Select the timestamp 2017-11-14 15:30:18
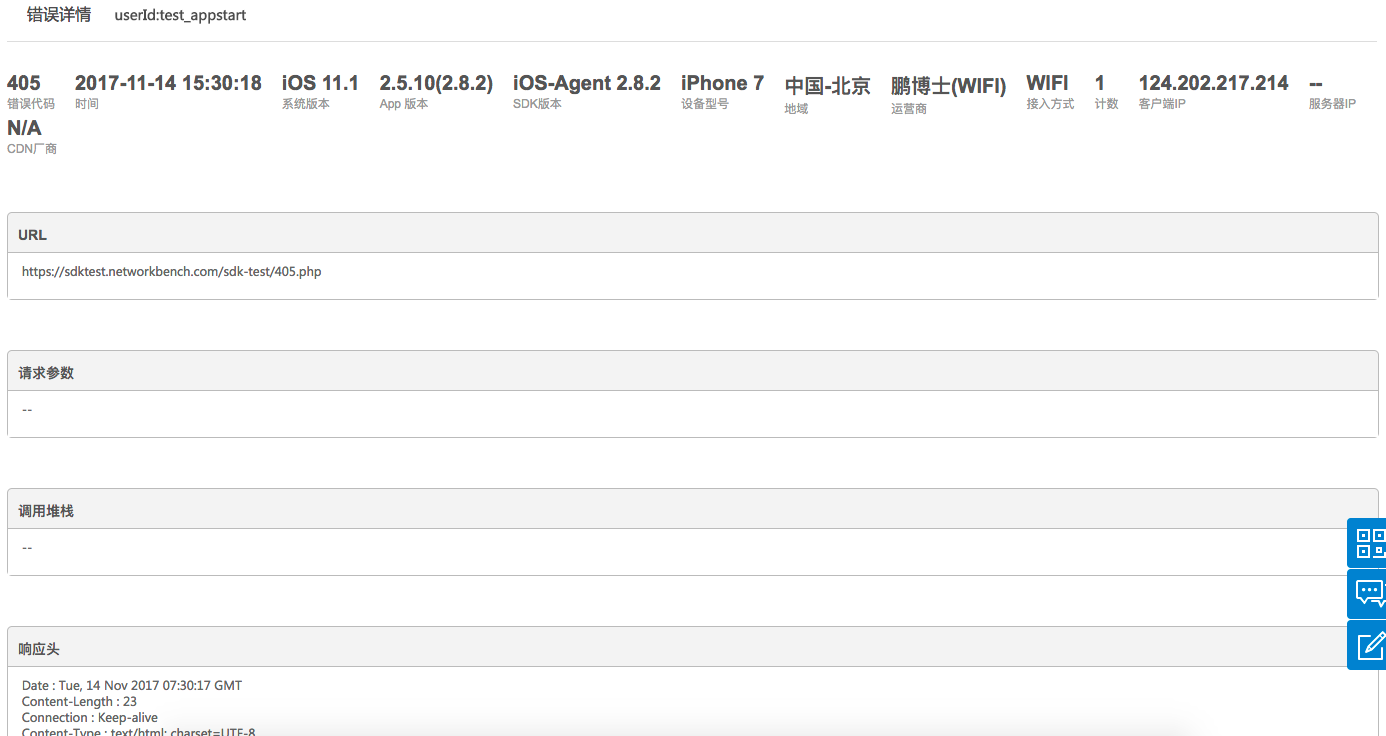Viewport: 1386px width, 736px height. point(168,83)
